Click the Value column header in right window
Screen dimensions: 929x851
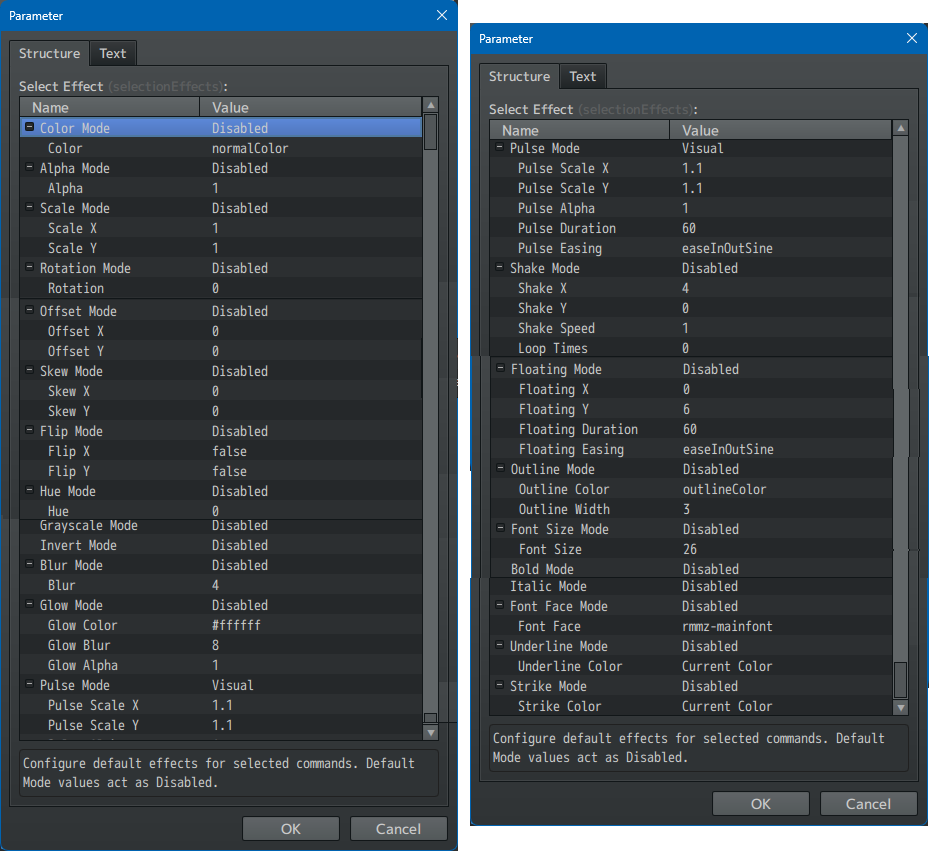point(780,130)
